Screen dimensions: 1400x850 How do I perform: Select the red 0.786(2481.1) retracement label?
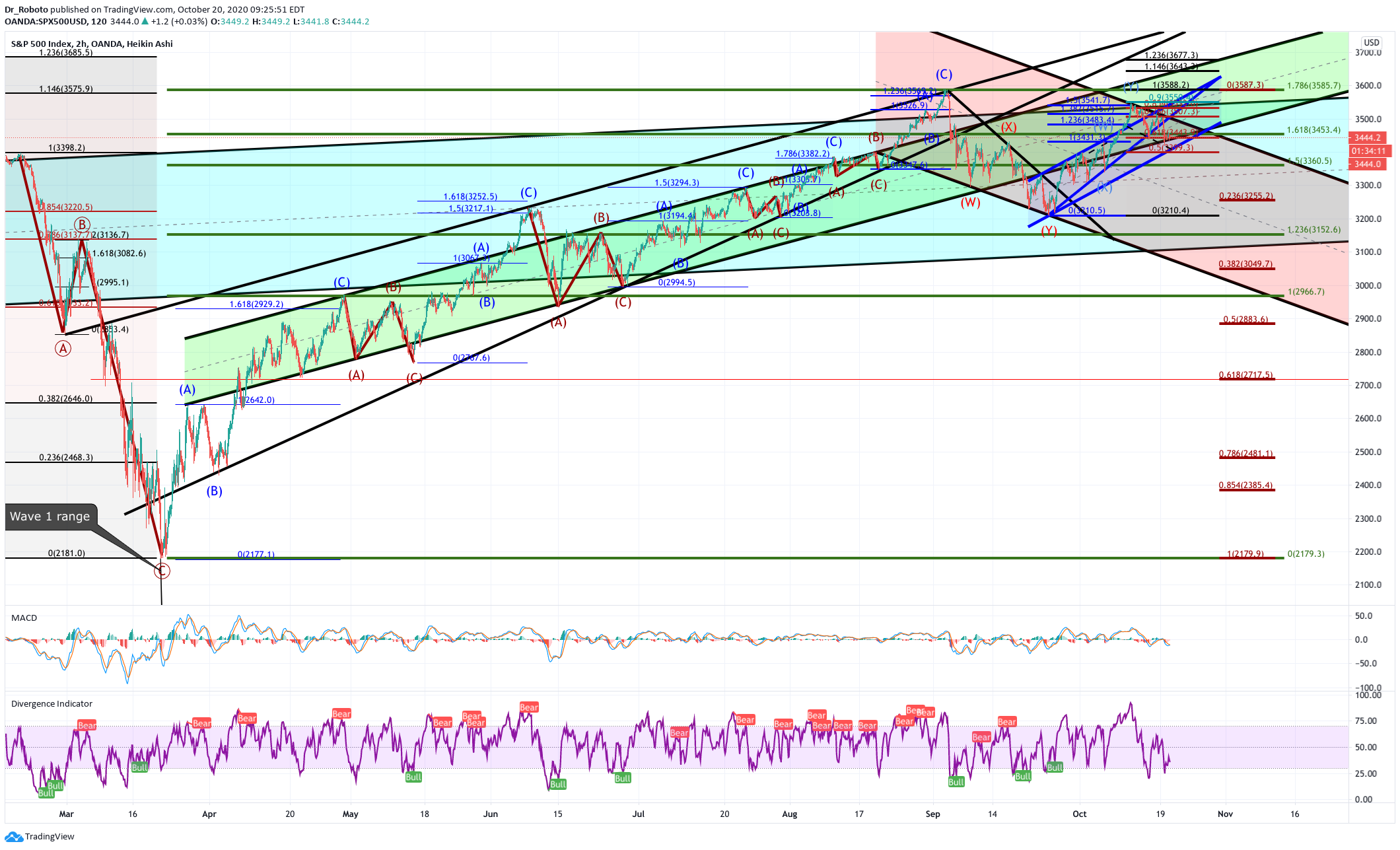tap(1246, 454)
